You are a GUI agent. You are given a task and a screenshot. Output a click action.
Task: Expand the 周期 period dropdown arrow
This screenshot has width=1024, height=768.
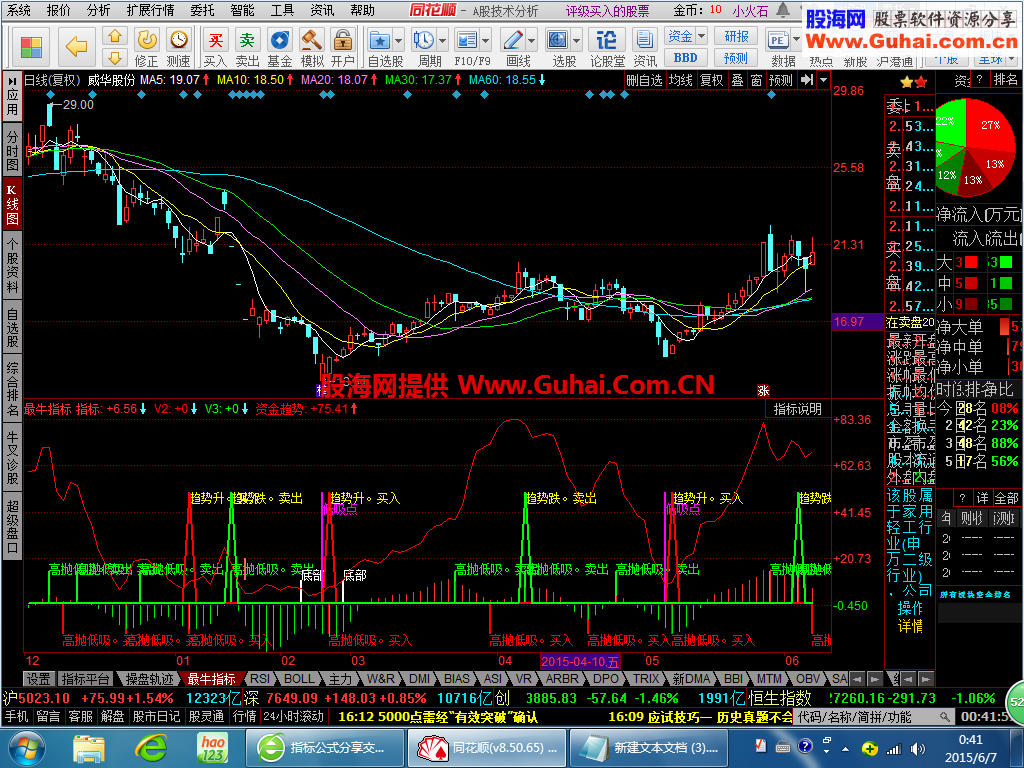443,41
